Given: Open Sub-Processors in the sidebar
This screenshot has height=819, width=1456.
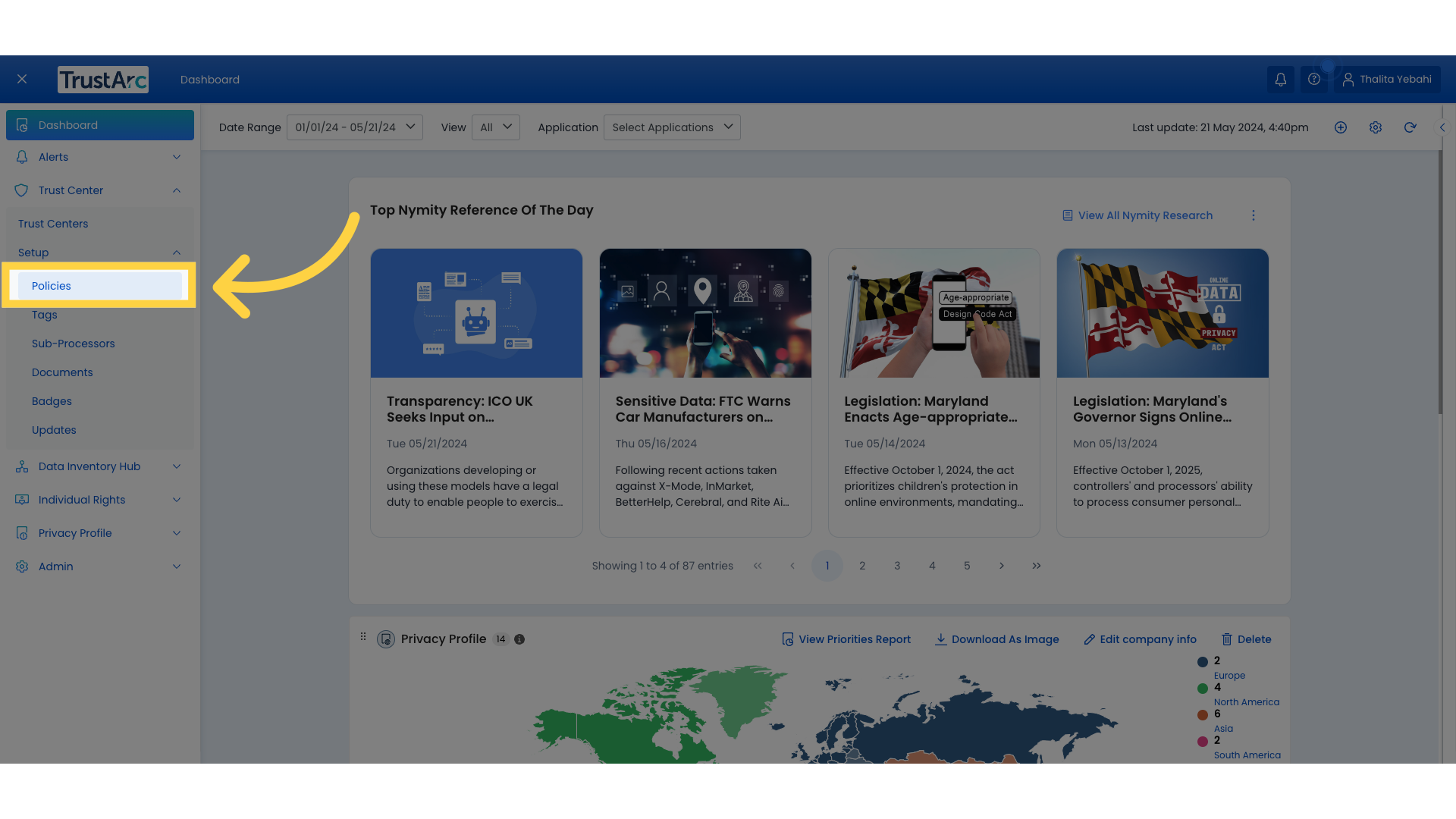Looking at the screenshot, I should [x=74, y=344].
